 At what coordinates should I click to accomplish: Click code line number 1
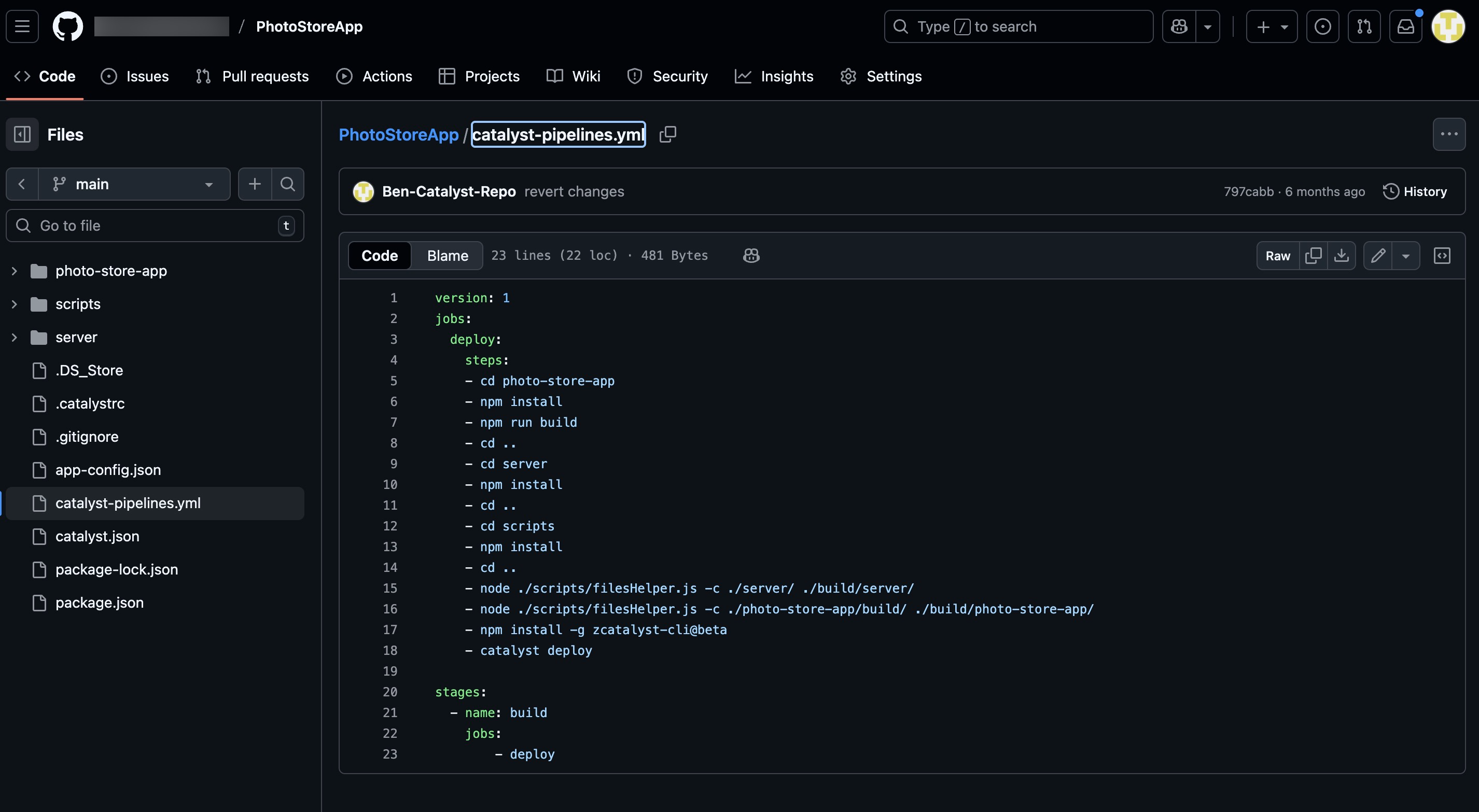click(x=393, y=298)
